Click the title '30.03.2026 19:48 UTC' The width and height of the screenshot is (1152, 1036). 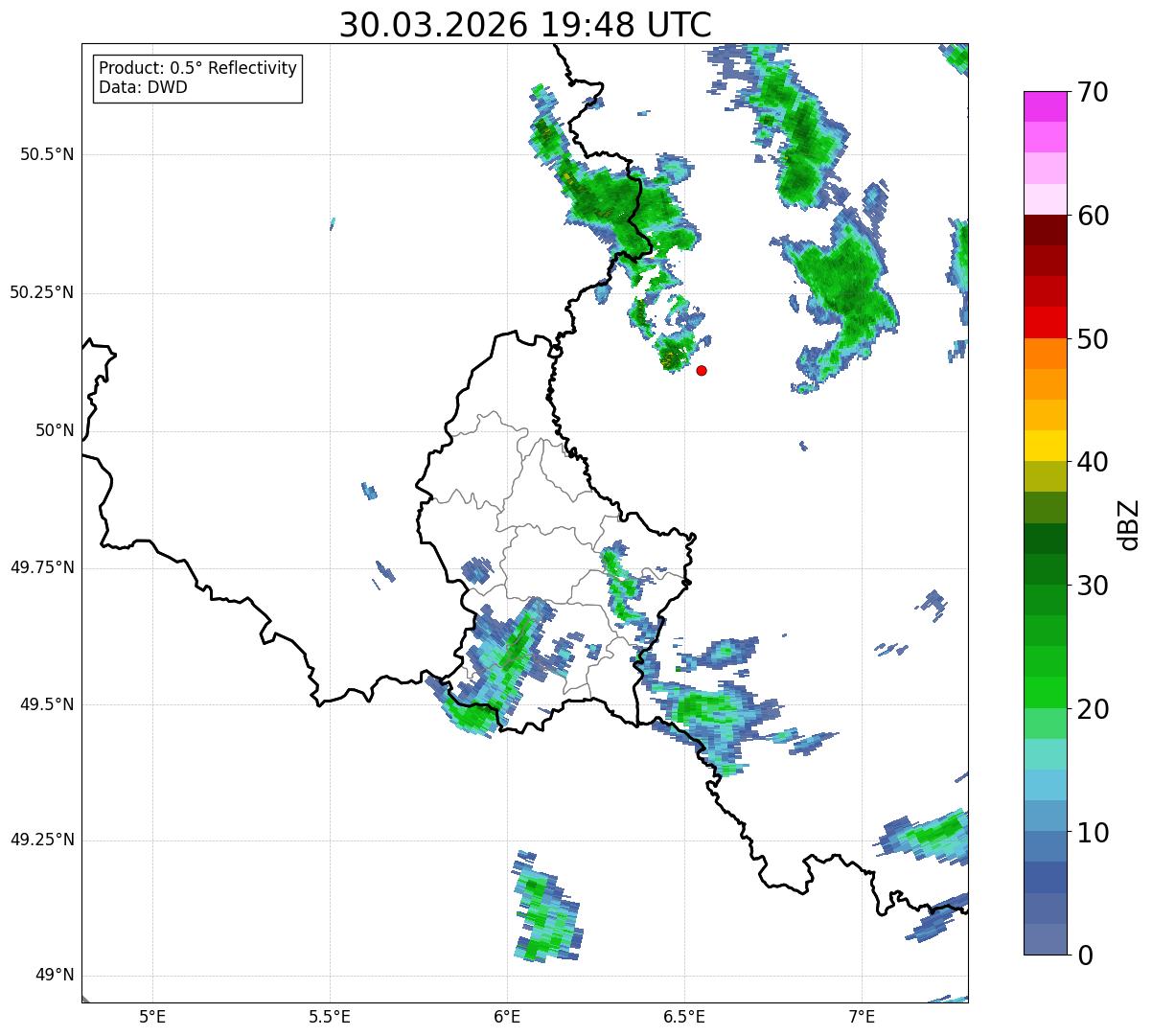pyautogui.click(x=525, y=25)
